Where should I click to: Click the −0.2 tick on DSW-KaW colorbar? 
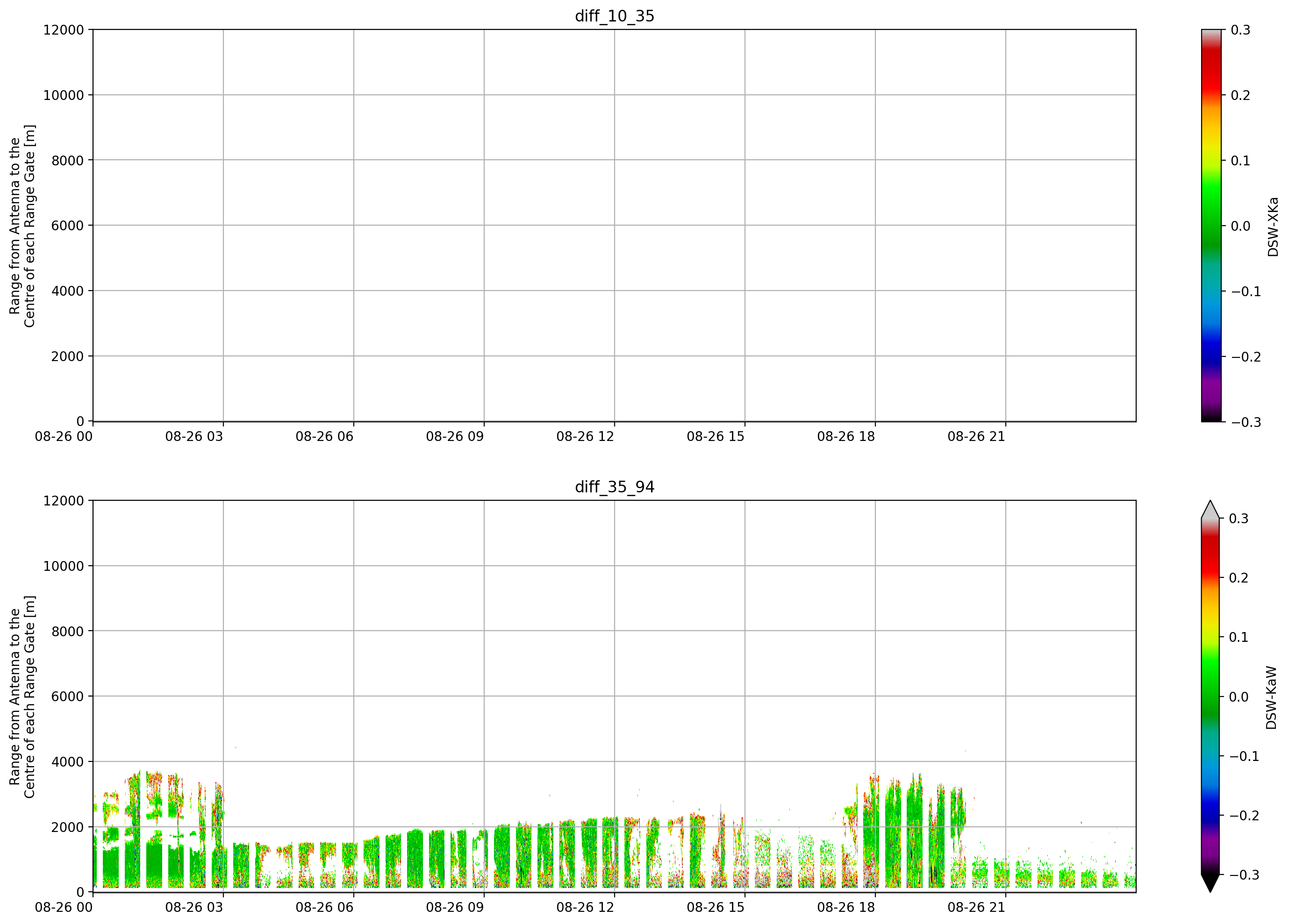tap(1244, 816)
